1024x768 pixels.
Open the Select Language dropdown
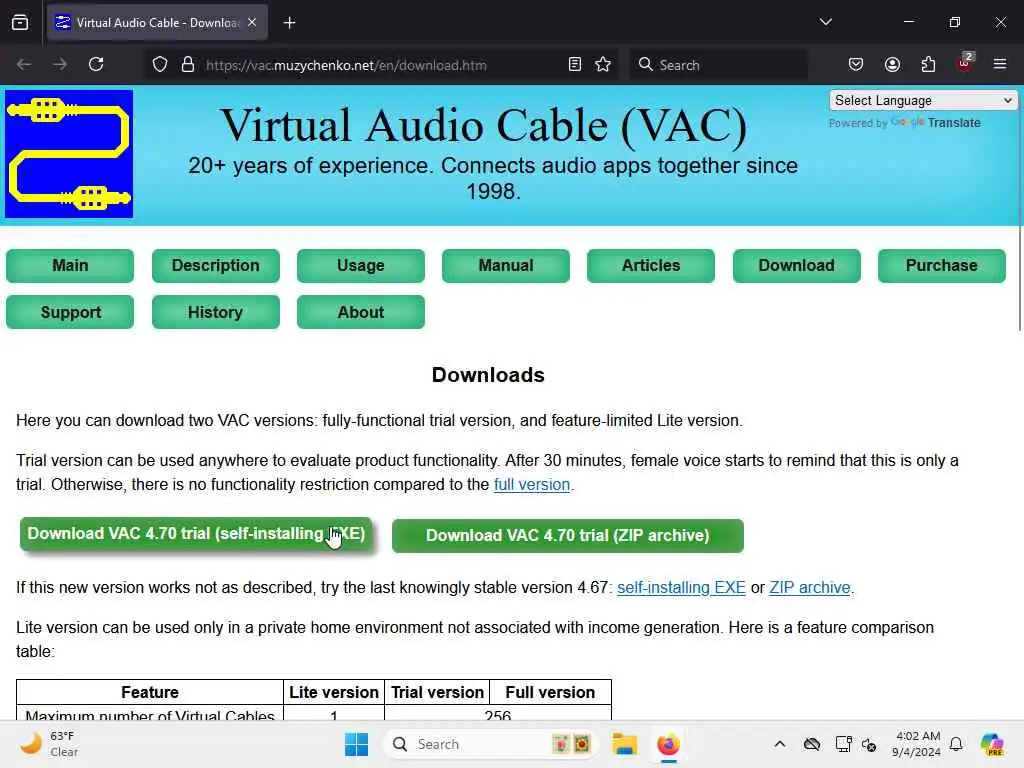(x=923, y=101)
